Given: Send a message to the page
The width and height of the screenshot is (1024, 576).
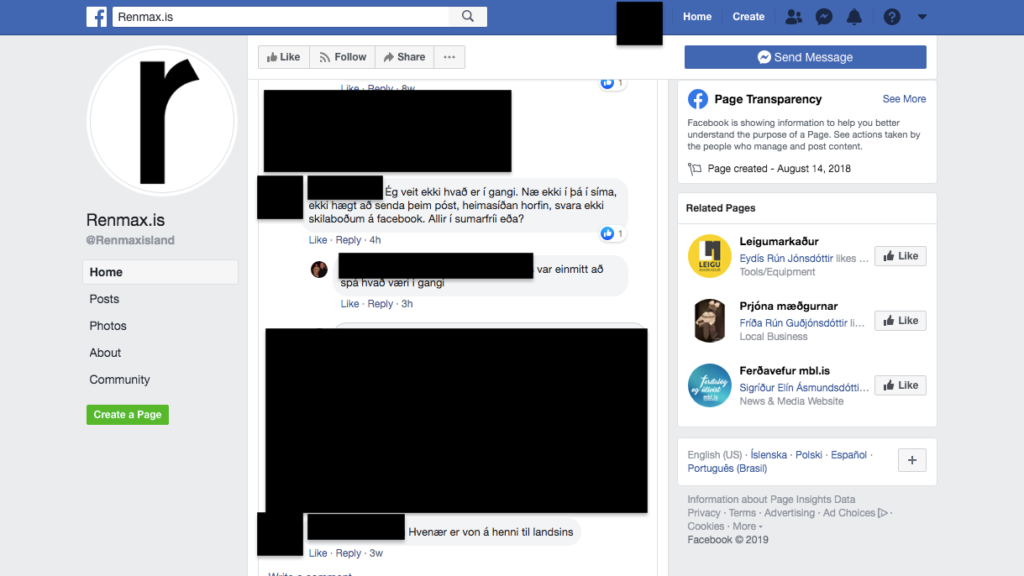Looking at the screenshot, I should coord(805,57).
